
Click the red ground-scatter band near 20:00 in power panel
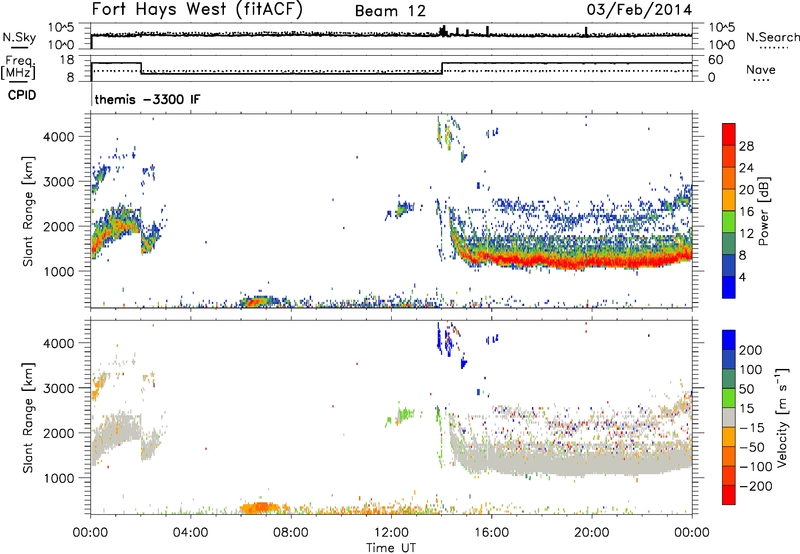pyautogui.click(x=591, y=262)
